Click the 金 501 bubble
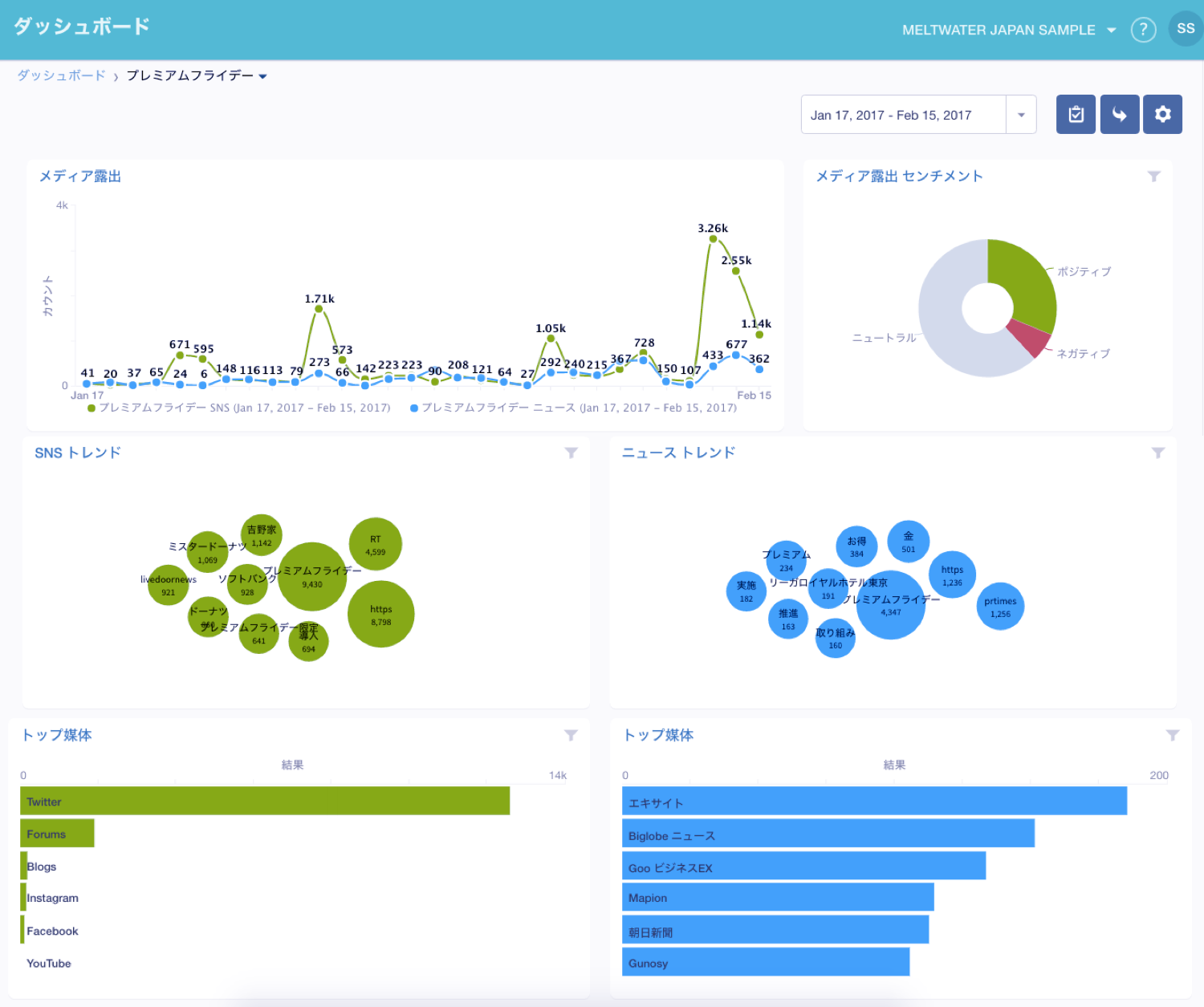Image resolution: width=1204 pixels, height=1007 pixels. coord(909,541)
